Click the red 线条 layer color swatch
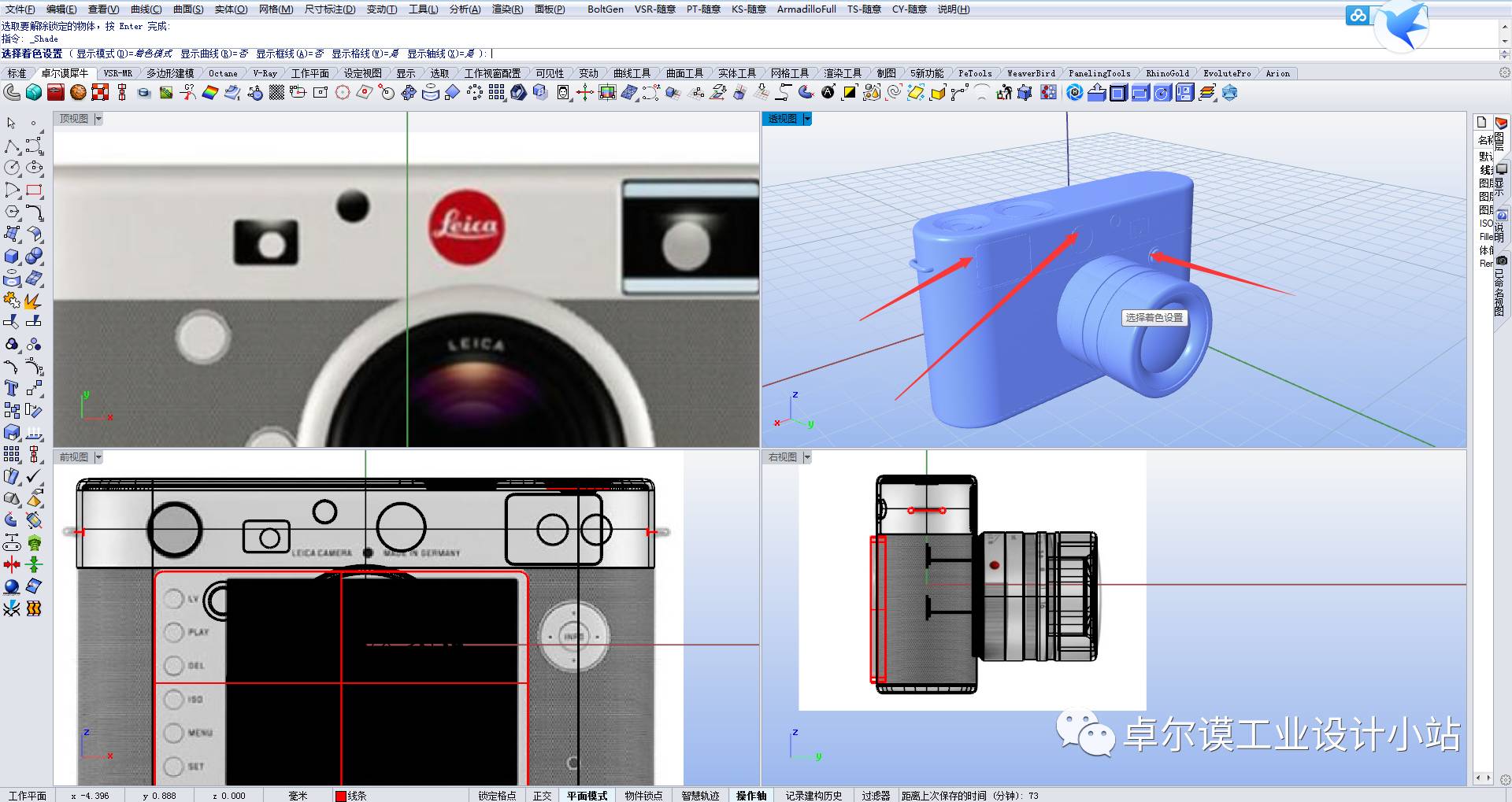 click(x=341, y=796)
